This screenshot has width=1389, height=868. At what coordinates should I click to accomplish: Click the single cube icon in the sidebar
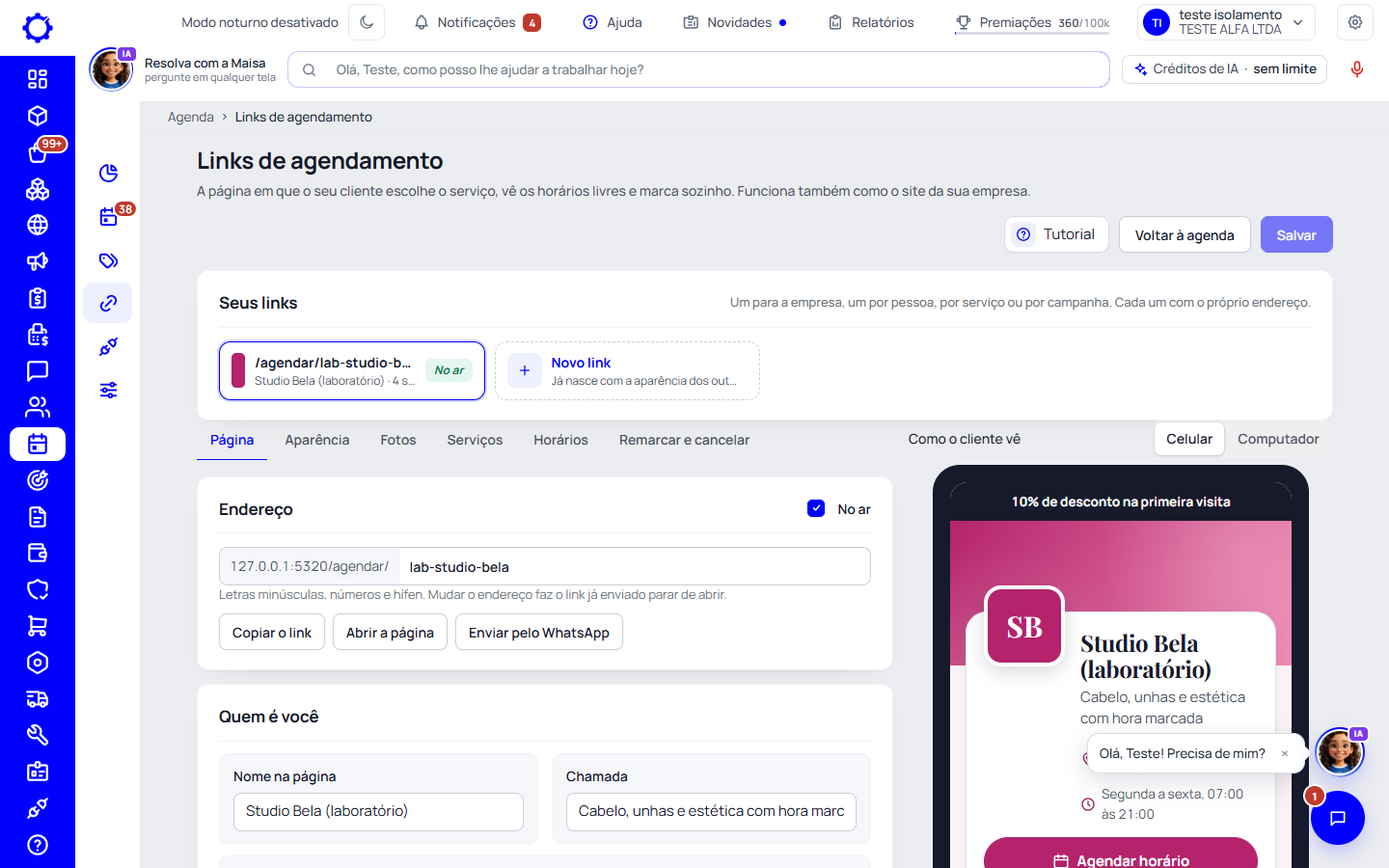[x=38, y=116]
